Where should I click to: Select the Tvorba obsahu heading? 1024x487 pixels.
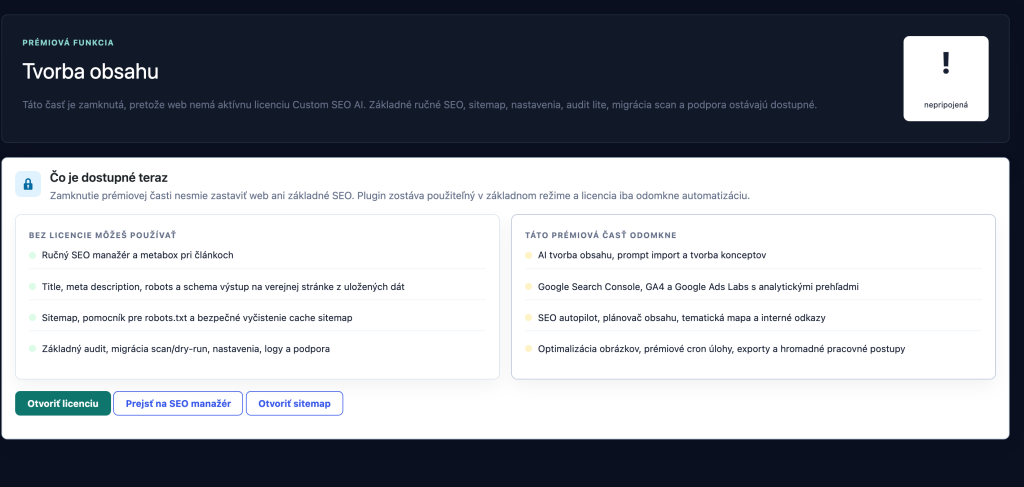(x=90, y=72)
